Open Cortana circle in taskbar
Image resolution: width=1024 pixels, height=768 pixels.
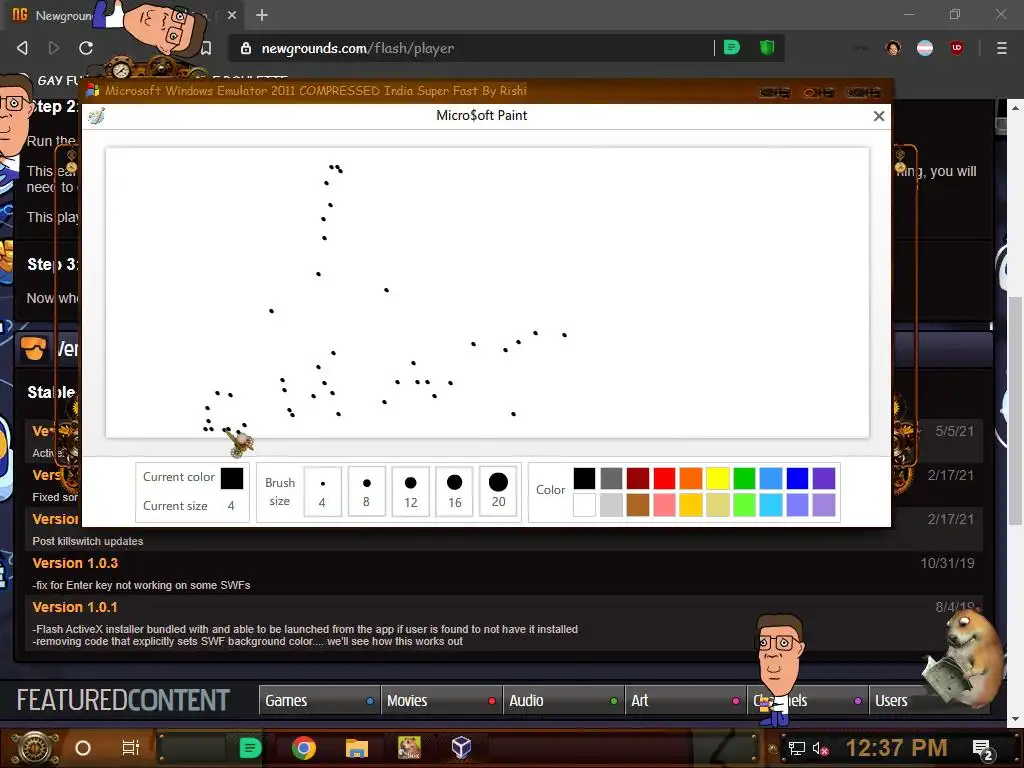[83, 748]
